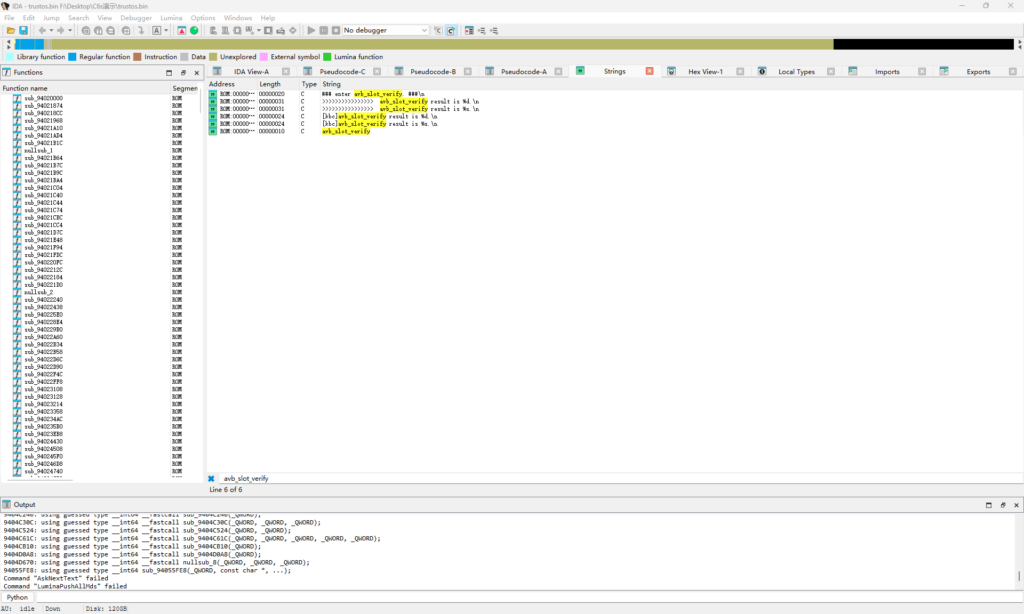Sort strings by the Length column header
Viewport: 1024px width, 614px height.
tap(270, 84)
